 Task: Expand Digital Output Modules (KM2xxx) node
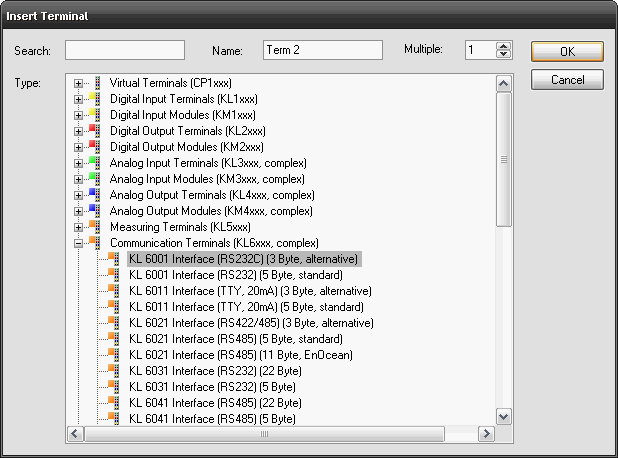pyautogui.click(x=78, y=147)
